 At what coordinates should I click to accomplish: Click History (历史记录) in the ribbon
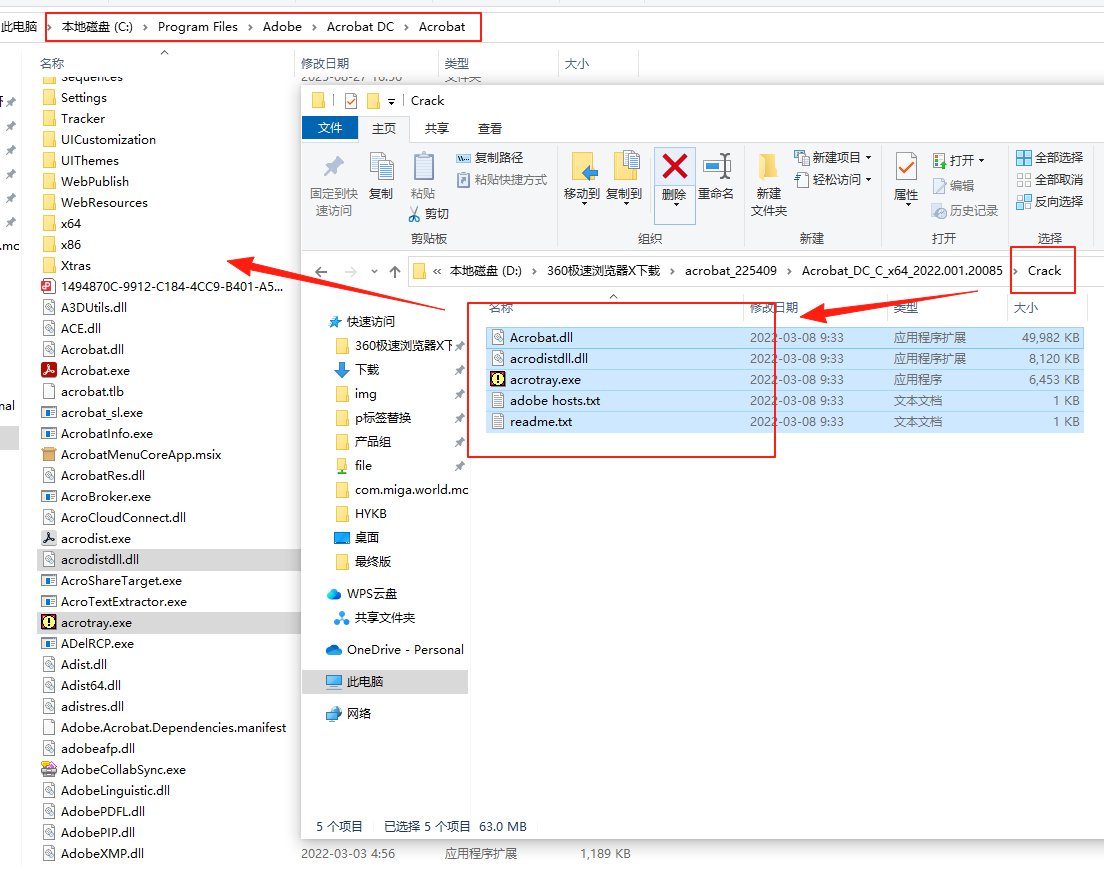tap(965, 211)
